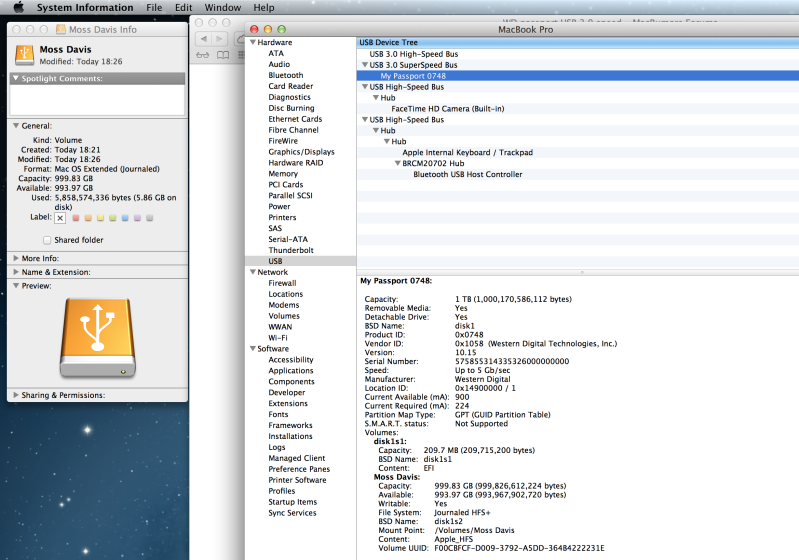Click the serial number value 575855314335326000000000
Screen dimensions: 799x560
[512, 361]
